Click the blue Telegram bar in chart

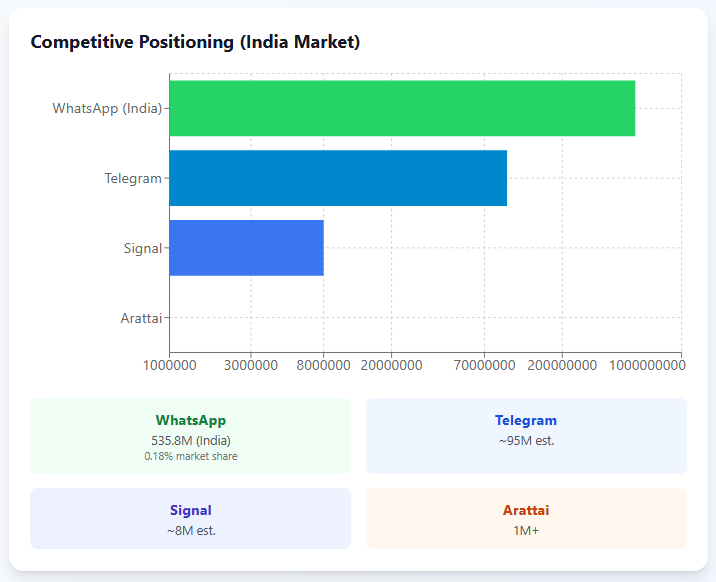point(338,178)
